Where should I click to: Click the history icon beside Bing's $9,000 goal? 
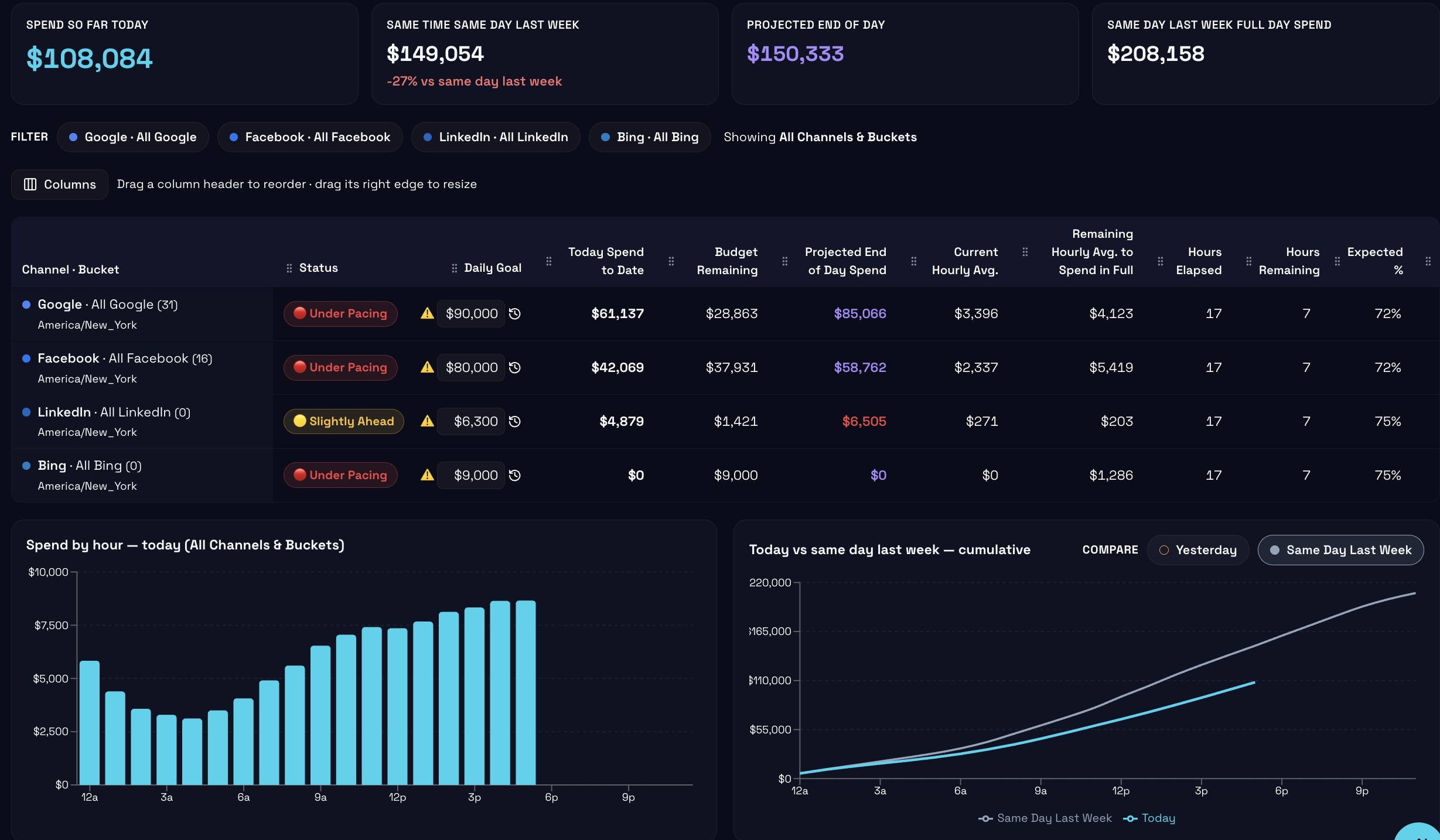[515, 475]
